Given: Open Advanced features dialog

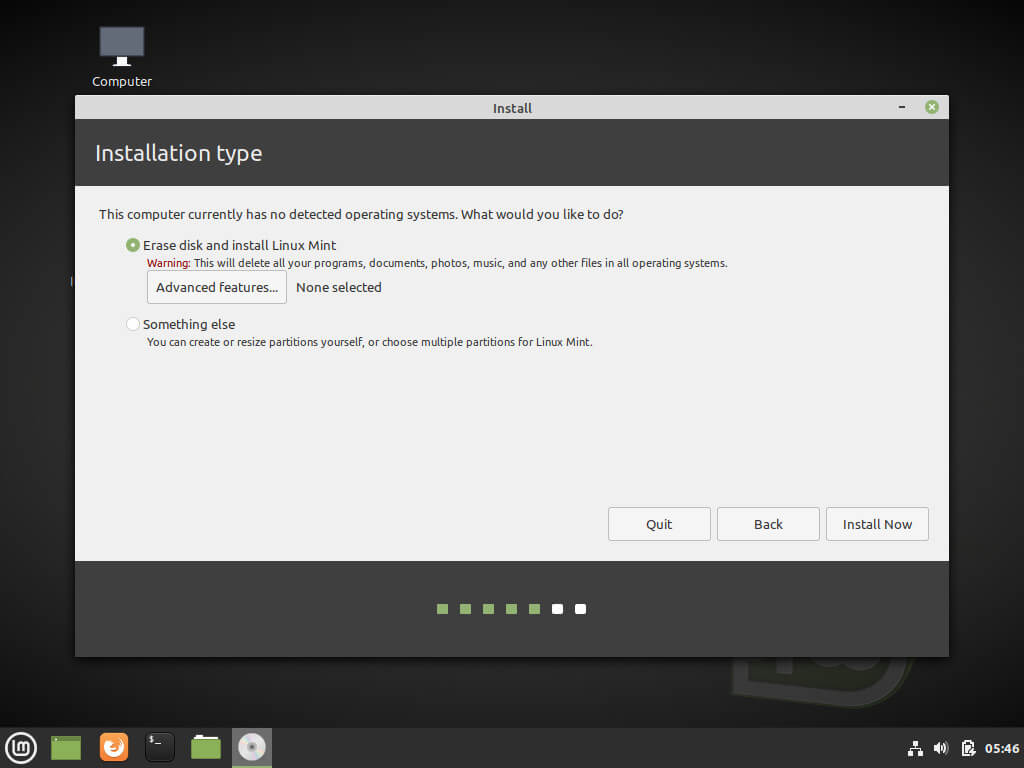Looking at the screenshot, I should click(x=217, y=287).
